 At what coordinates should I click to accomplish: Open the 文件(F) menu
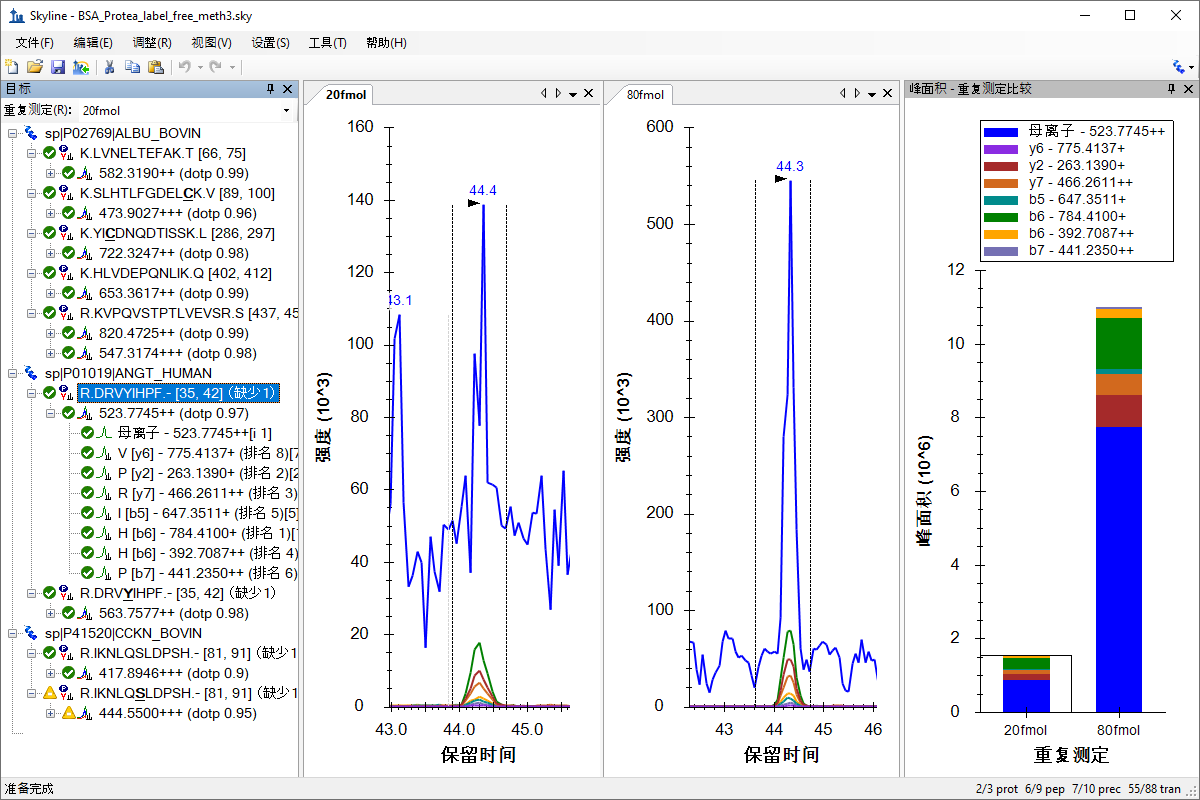pos(34,43)
